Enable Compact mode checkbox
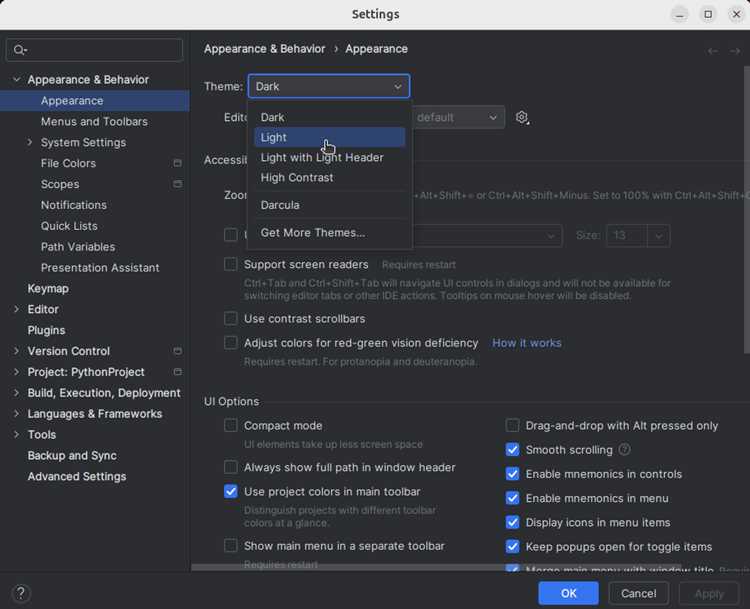Image resolution: width=750 pixels, height=609 pixels. [x=231, y=425]
